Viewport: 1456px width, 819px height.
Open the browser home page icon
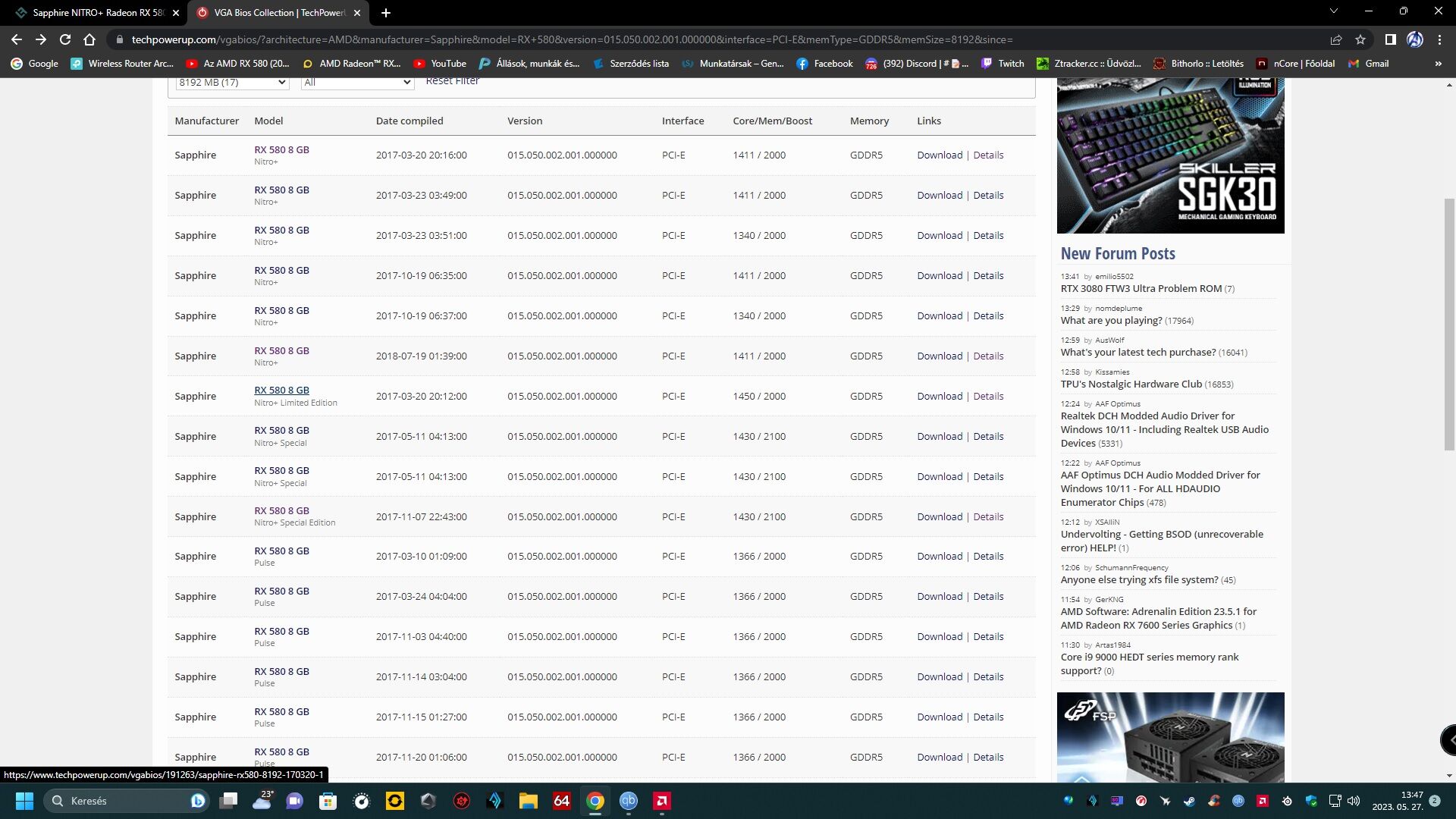click(x=89, y=39)
